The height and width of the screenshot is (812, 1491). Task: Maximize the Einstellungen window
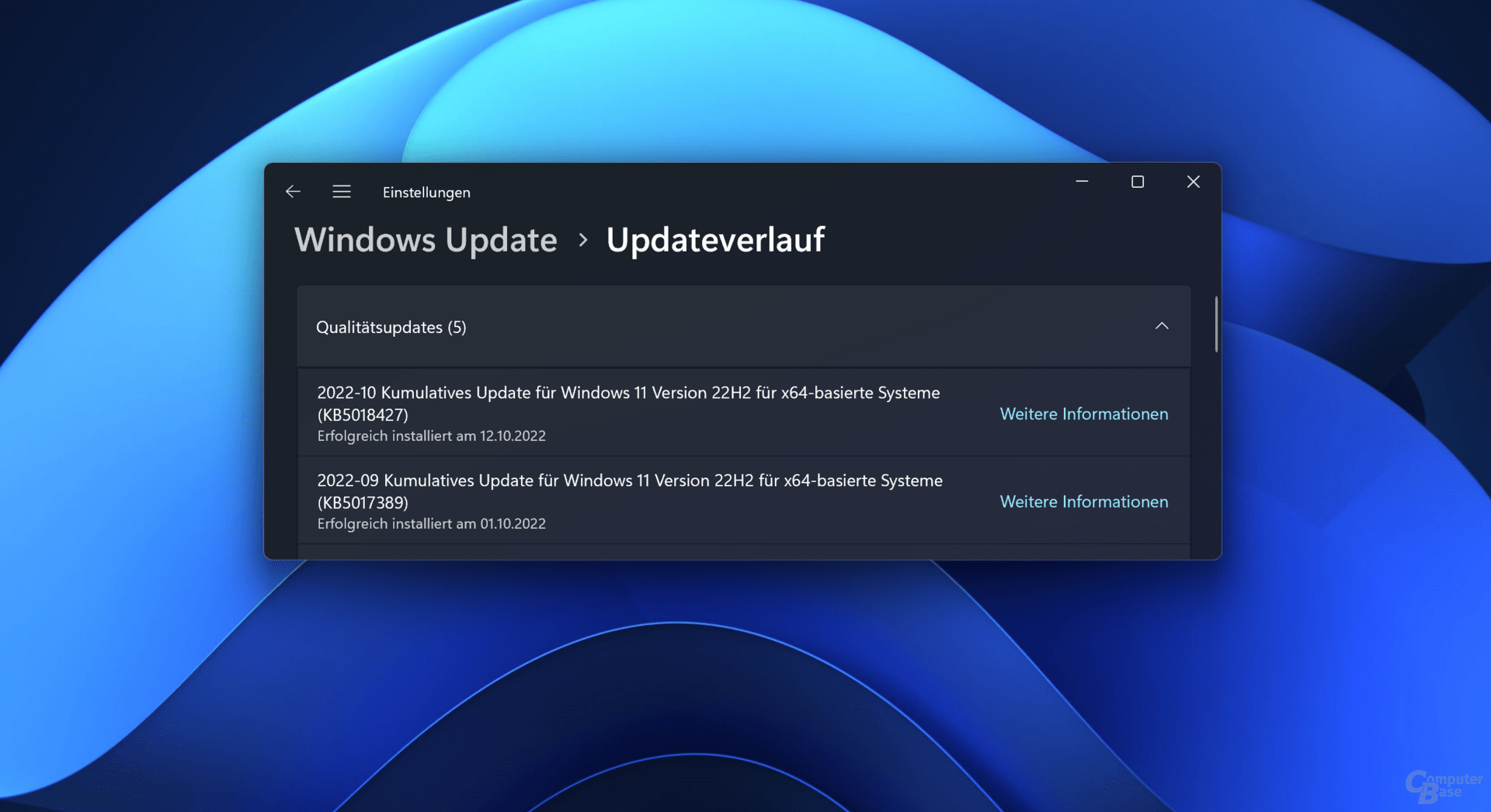click(x=1138, y=182)
